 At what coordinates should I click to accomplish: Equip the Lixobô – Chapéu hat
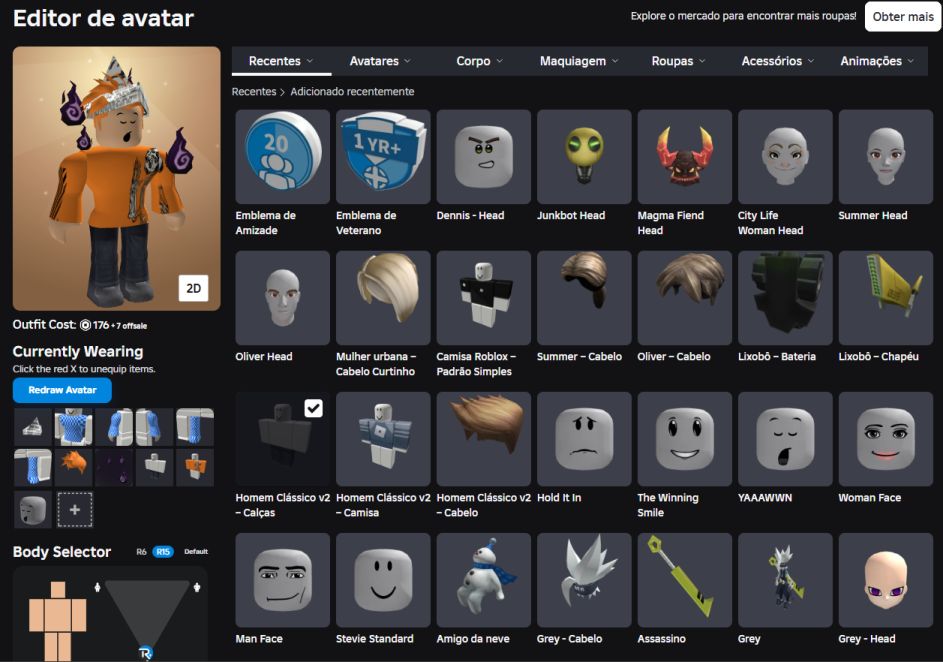pyautogui.click(x=885, y=298)
